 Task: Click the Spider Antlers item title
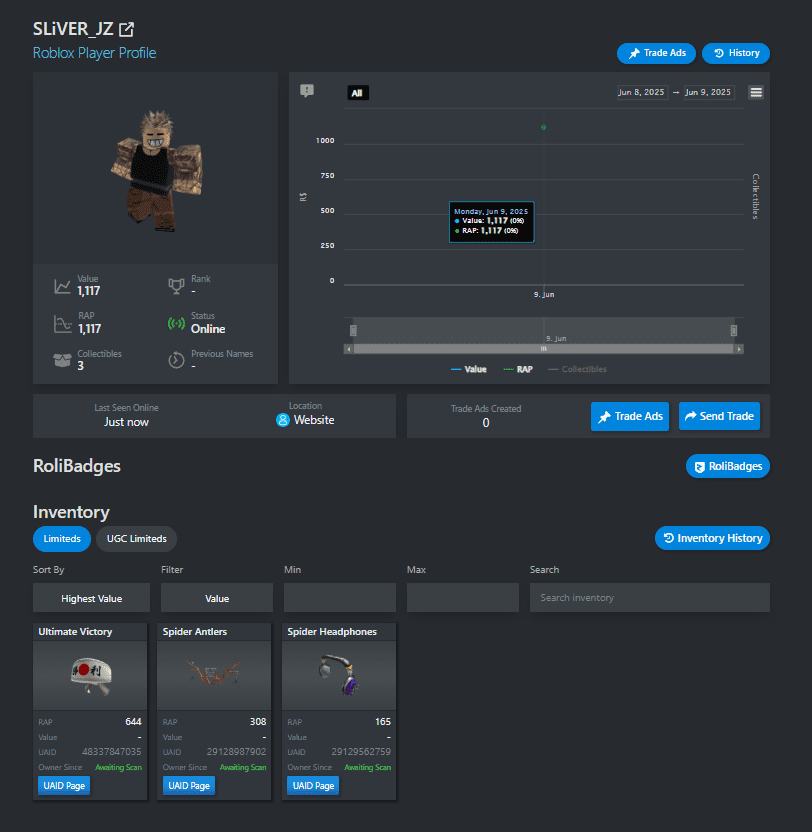[x=195, y=631]
